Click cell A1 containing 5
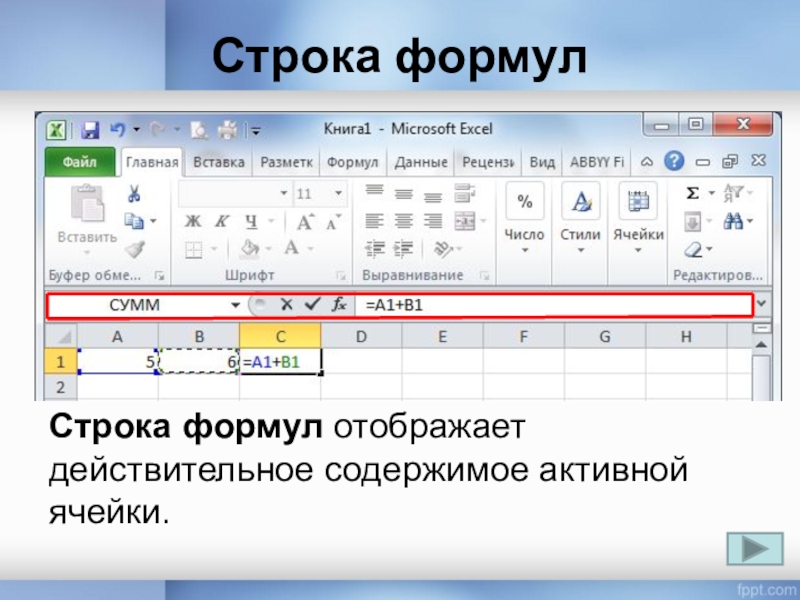The image size is (800, 600). coord(117,362)
